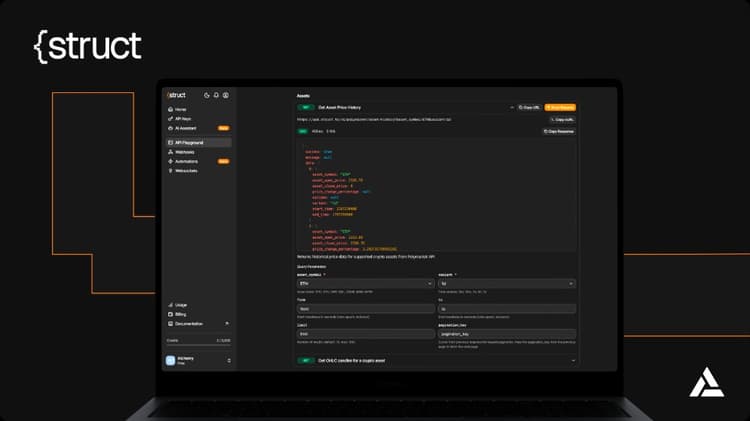Click the Assets section heading
This screenshot has height=421, width=750.
[303, 96]
